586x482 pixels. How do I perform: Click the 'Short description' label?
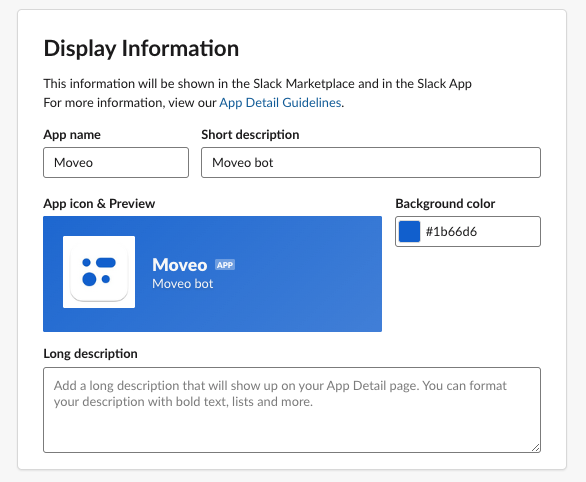(x=250, y=135)
